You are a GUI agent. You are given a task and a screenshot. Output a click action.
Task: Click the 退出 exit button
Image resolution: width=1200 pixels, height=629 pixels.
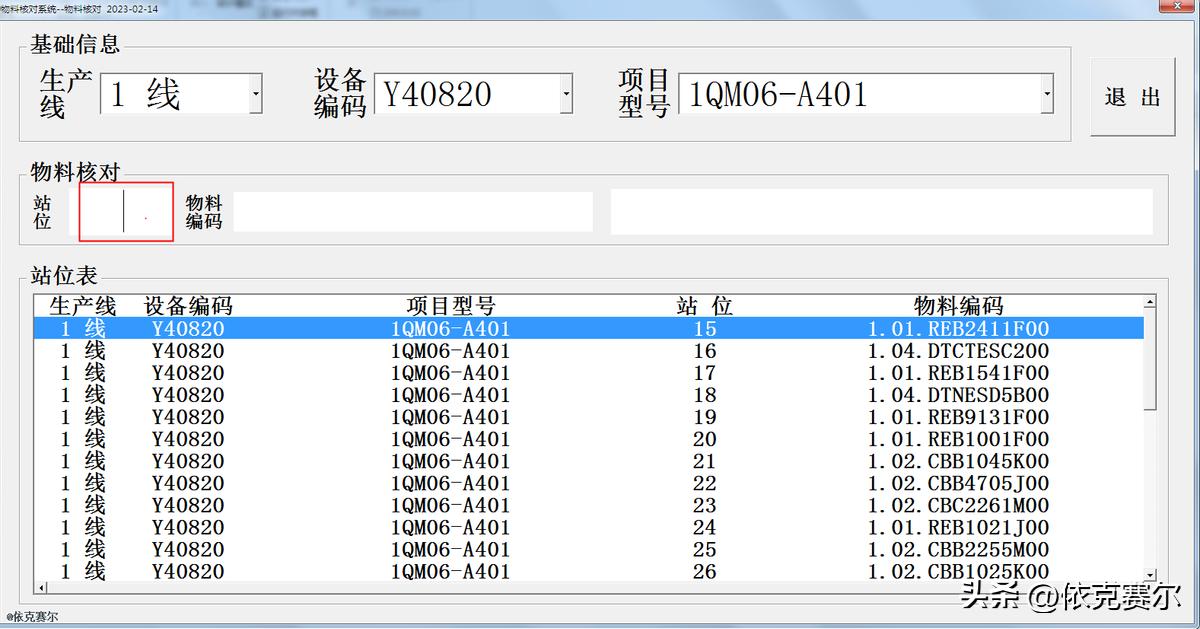click(1131, 97)
